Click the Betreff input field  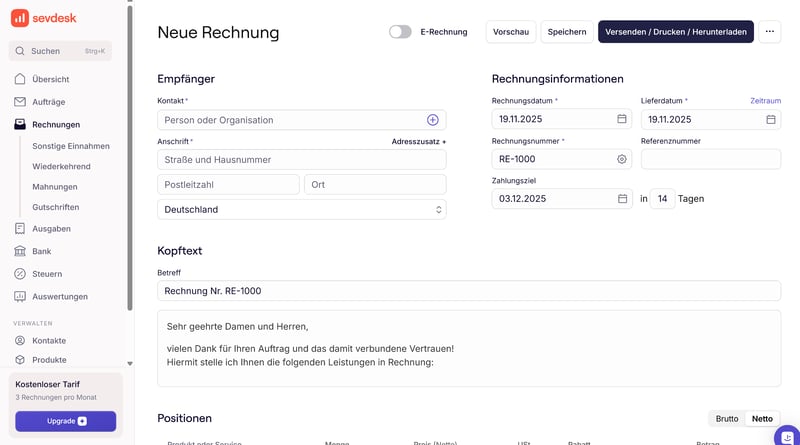(x=468, y=291)
